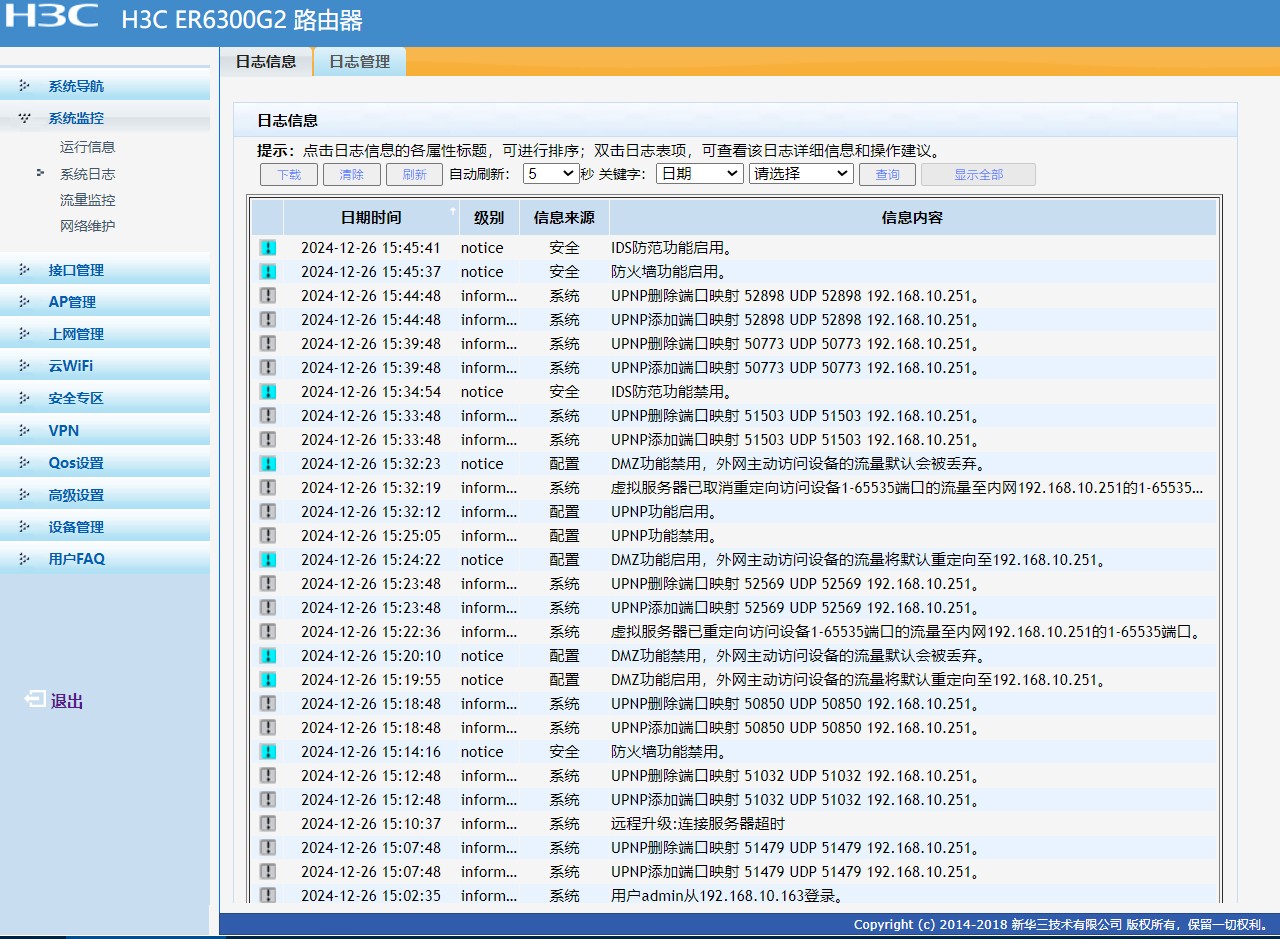This screenshot has height=939, width=1280.
Task: Expand the 用户FAQ menu section
Action: tap(105, 559)
